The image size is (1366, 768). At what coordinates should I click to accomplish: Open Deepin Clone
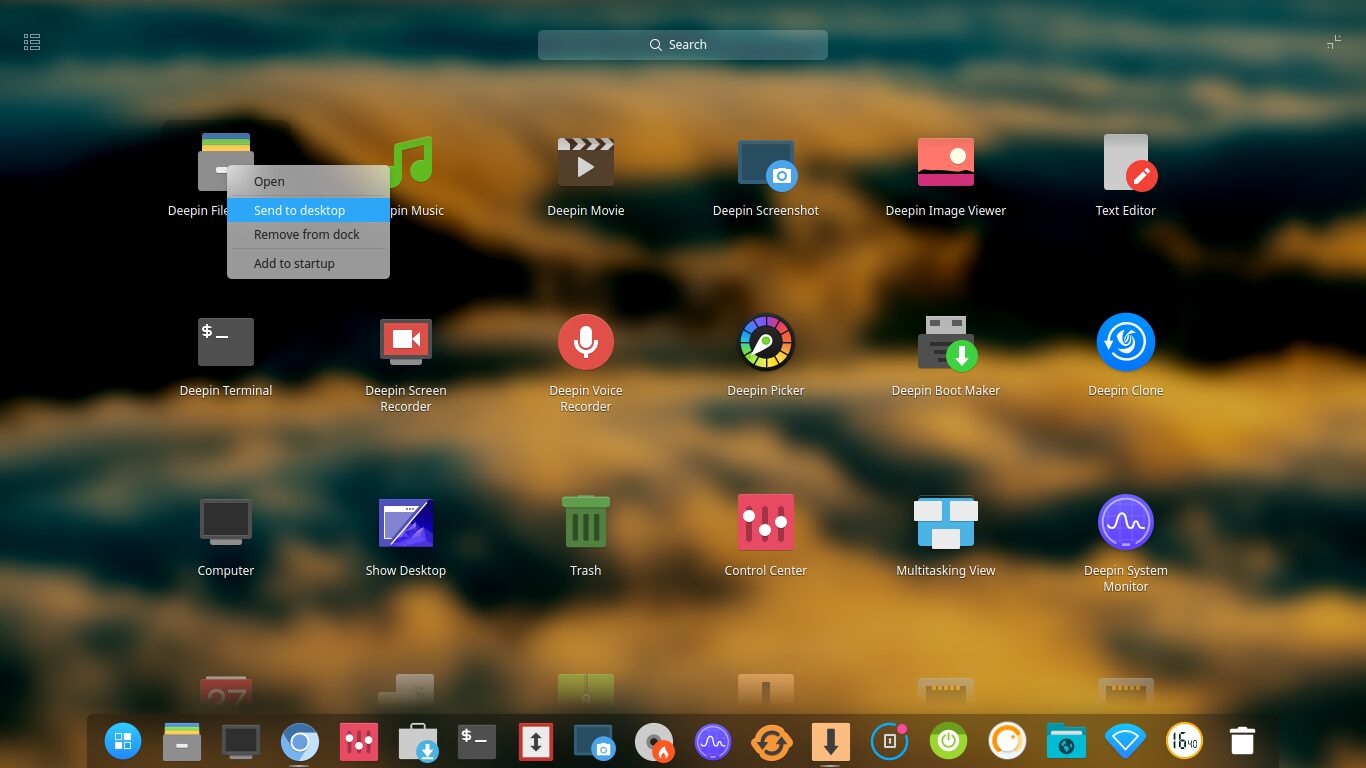[1125, 341]
